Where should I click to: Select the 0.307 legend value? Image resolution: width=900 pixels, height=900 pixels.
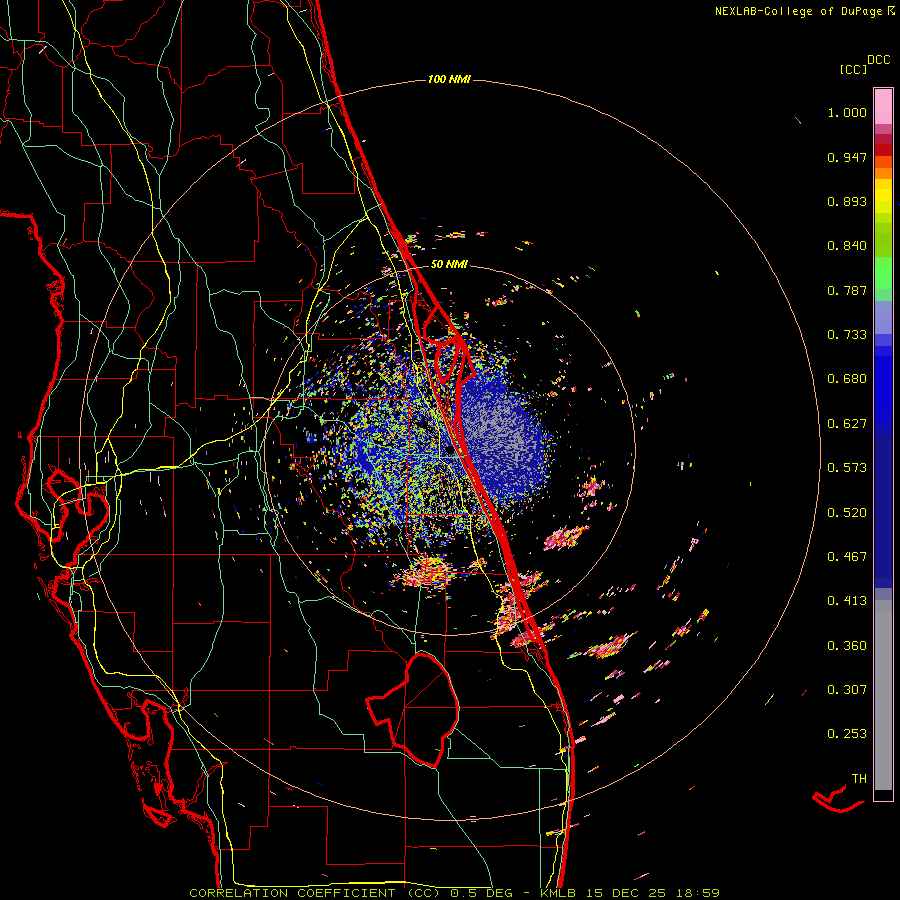click(847, 690)
